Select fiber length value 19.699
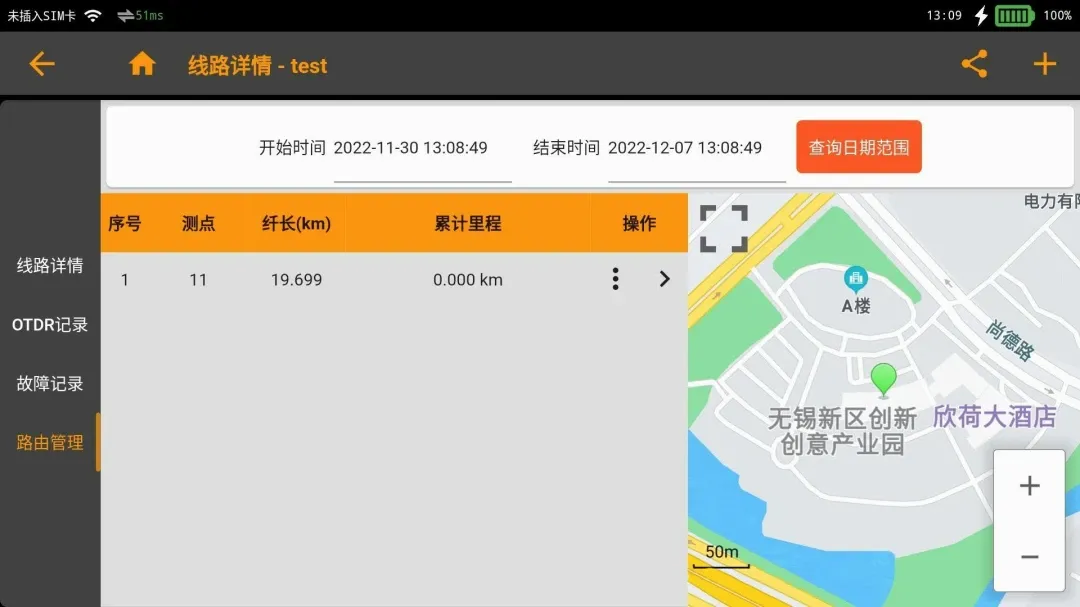 (x=296, y=280)
